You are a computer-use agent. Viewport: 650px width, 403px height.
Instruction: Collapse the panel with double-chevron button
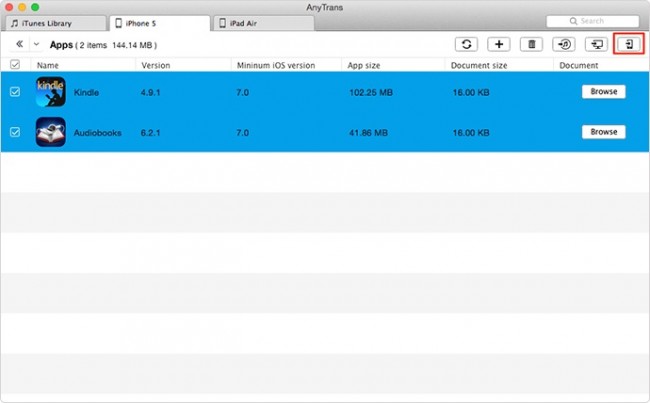pyautogui.click(x=20, y=45)
